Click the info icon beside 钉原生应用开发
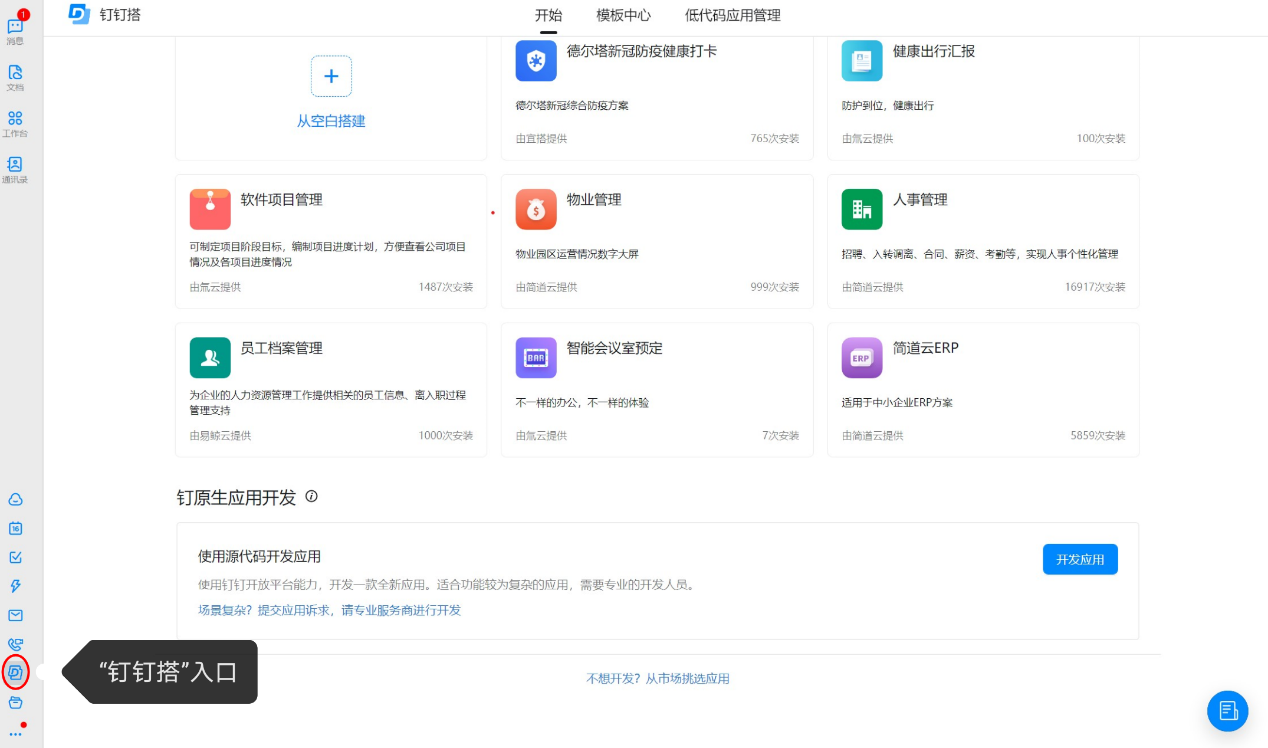 click(x=311, y=496)
